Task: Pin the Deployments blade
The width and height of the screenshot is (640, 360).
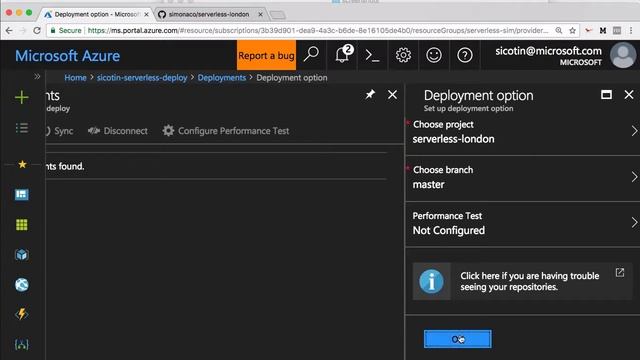Action: (x=370, y=95)
